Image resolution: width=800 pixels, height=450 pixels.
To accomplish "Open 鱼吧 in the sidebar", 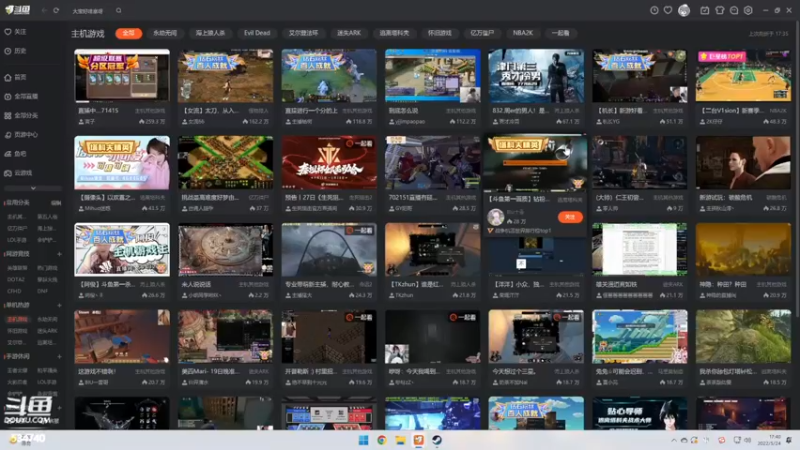I will tap(15, 154).
